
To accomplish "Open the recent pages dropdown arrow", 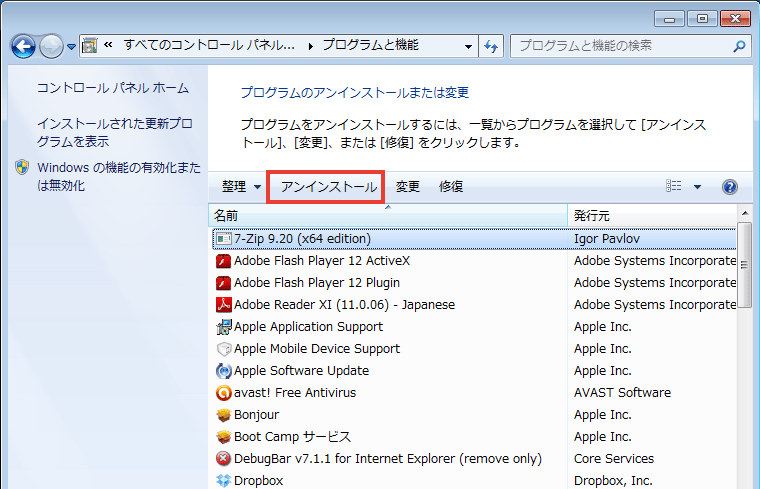I will point(71,47).
